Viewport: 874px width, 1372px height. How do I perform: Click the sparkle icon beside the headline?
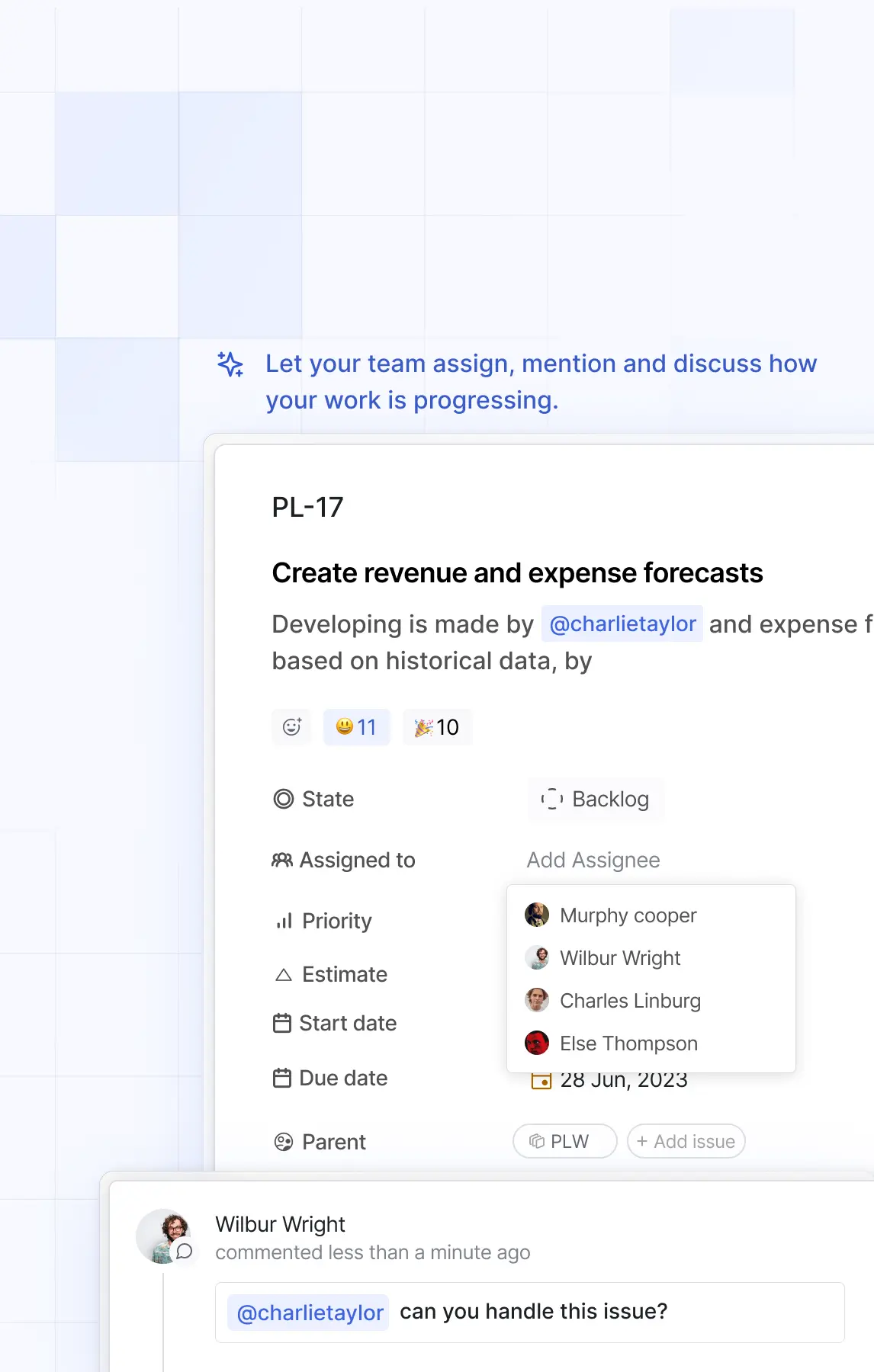(x=230, y=364)
